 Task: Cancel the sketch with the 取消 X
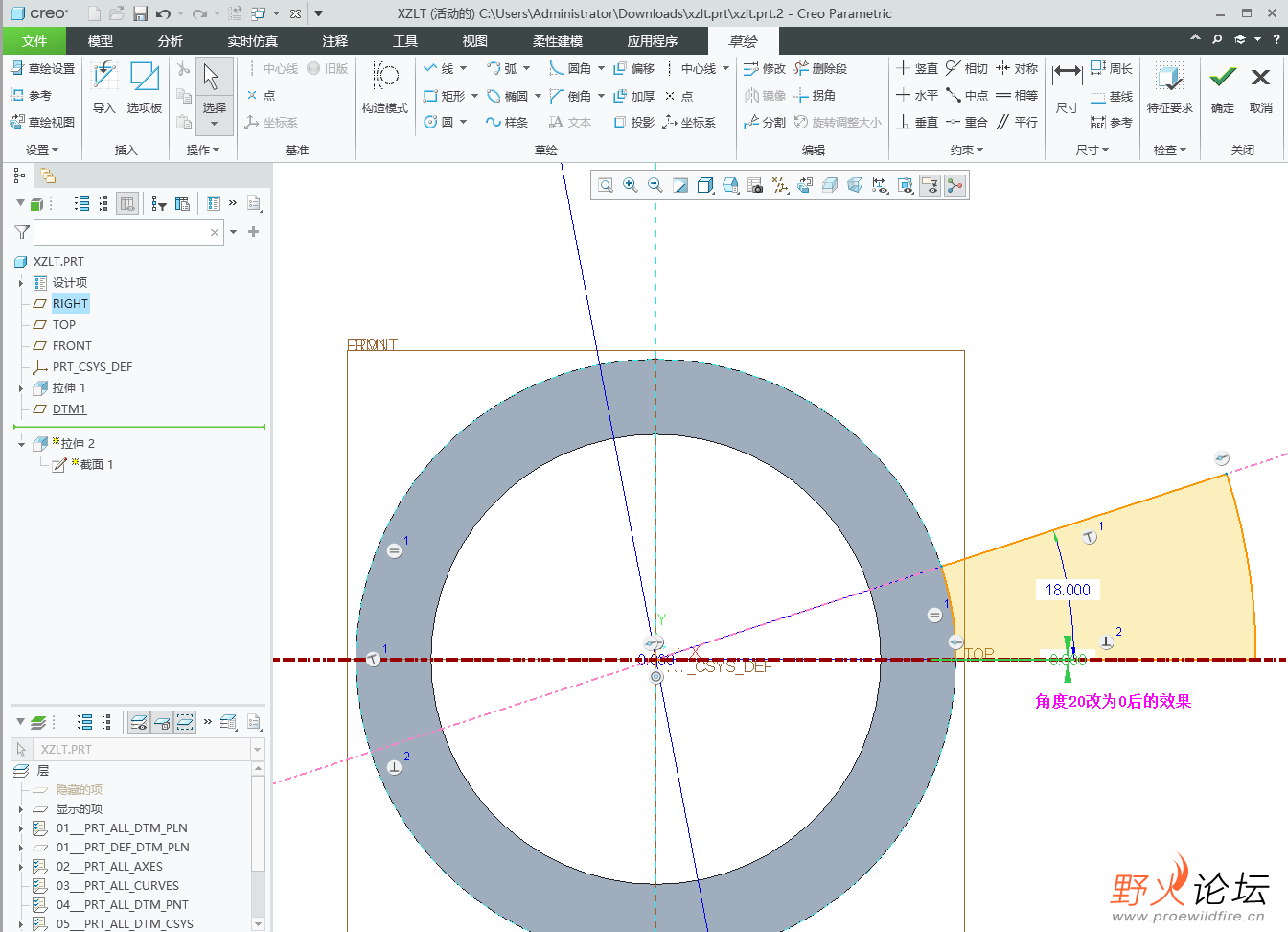click(1261, 89)
